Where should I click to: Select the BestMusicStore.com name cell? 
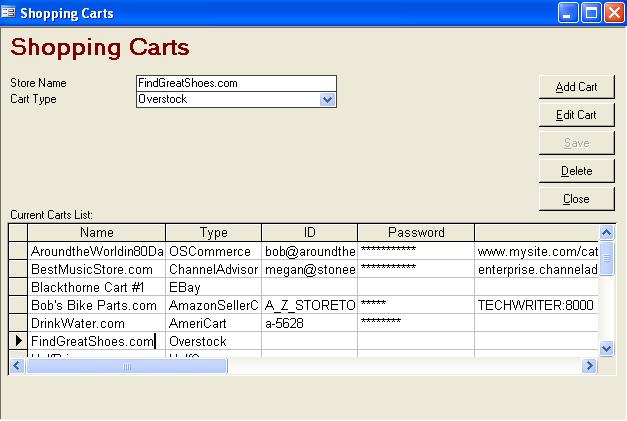coord(96,269)
